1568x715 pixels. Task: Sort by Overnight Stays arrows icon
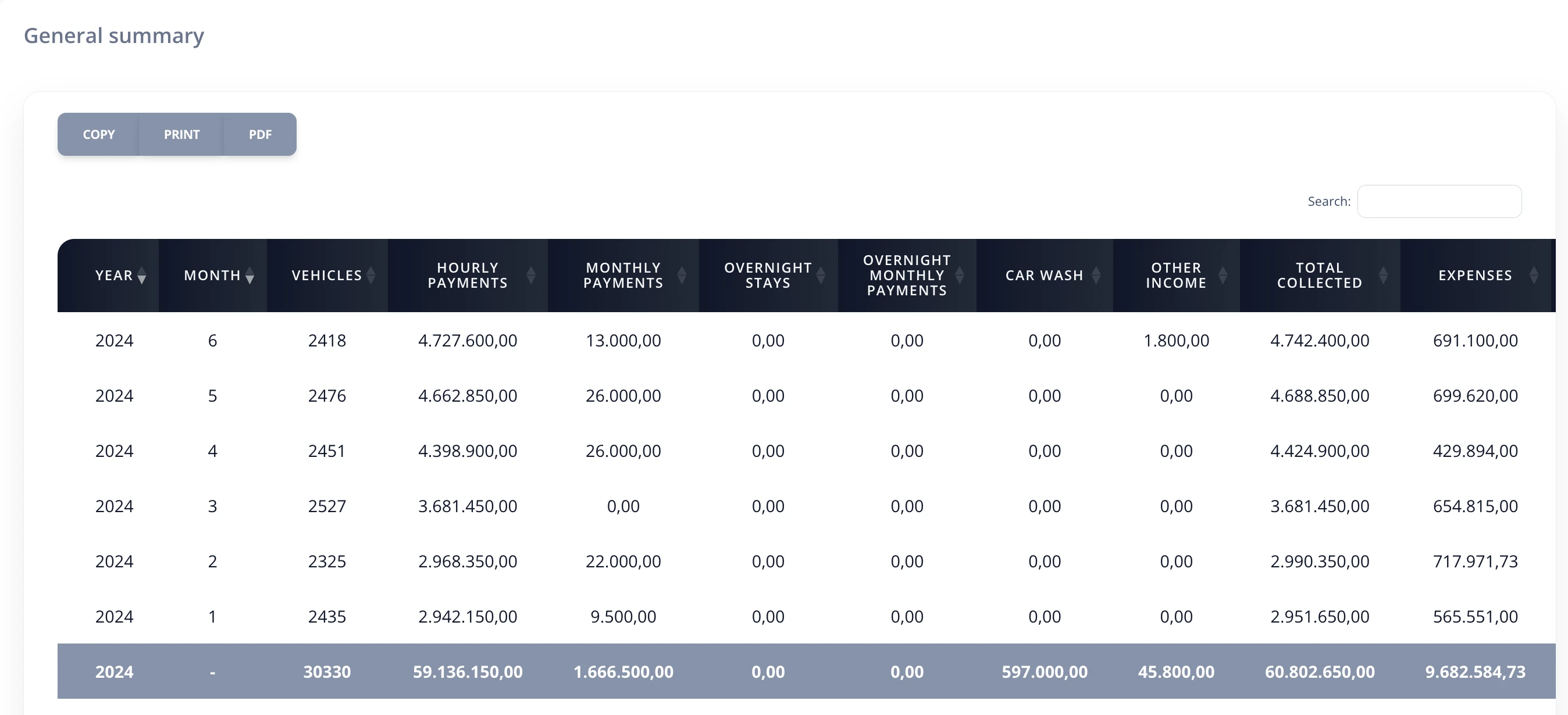coord(821,276)
